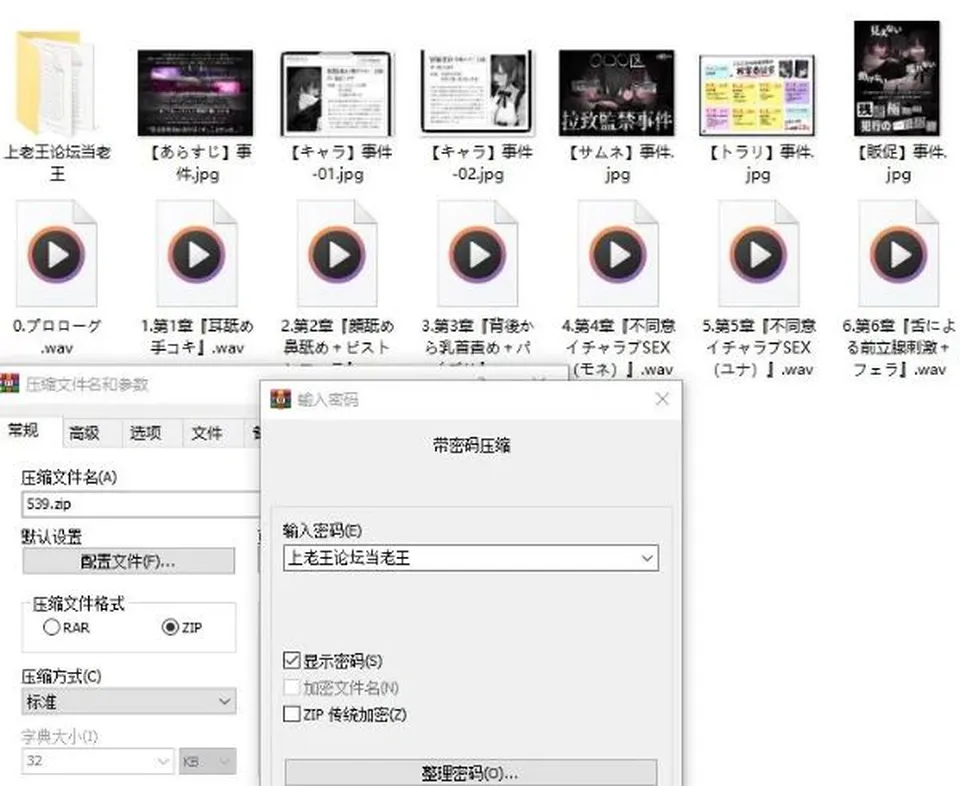Select the 【キャラ】事件-02.jpg image thumbnail
Viewport: 960px width, 786px height.
point(478,91)
